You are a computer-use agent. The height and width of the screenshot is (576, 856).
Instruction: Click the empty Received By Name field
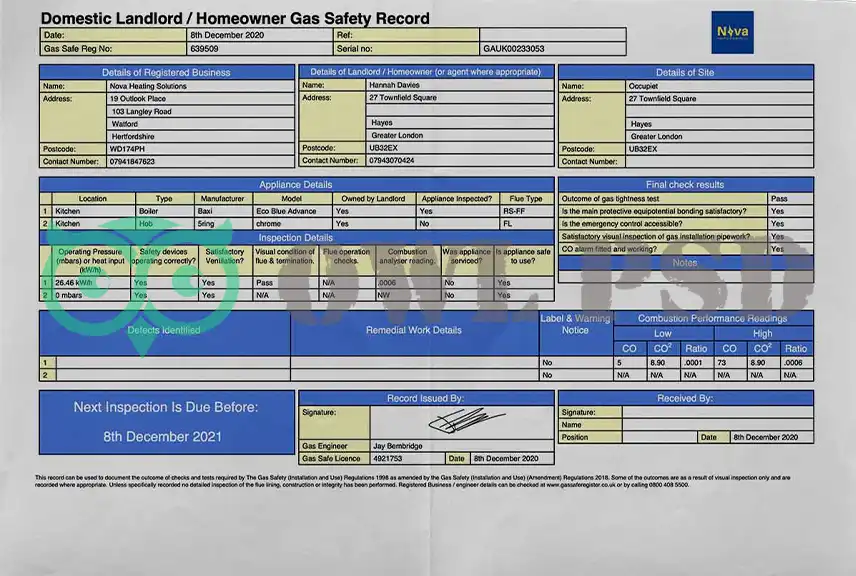click(717, 425)
